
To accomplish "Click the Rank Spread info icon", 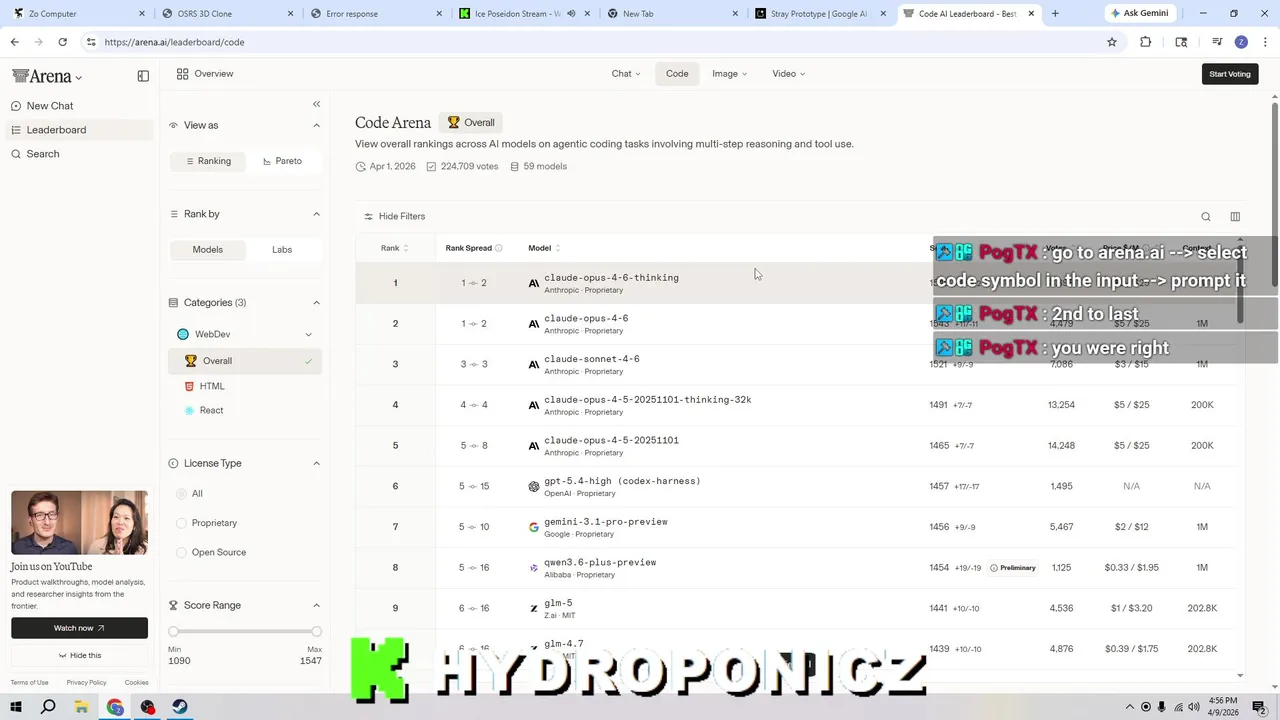I will click(x=499, y=248).
